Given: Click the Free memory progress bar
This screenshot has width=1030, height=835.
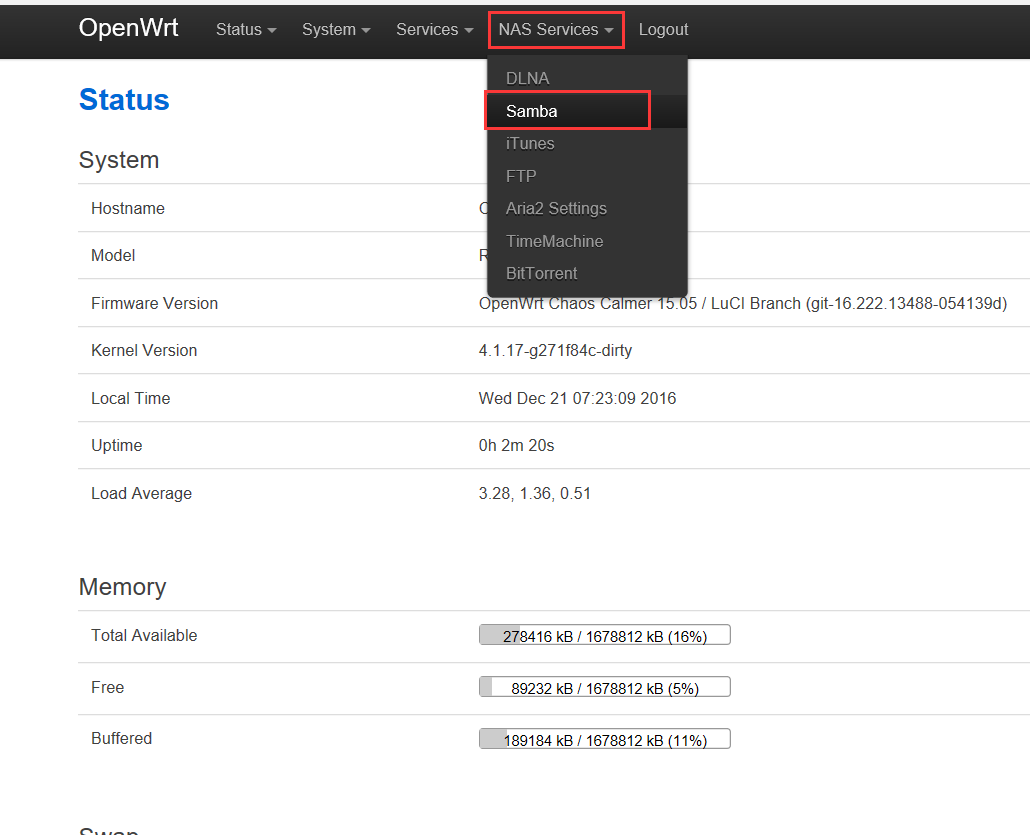Looking at the screenshot, I should 604,687.
